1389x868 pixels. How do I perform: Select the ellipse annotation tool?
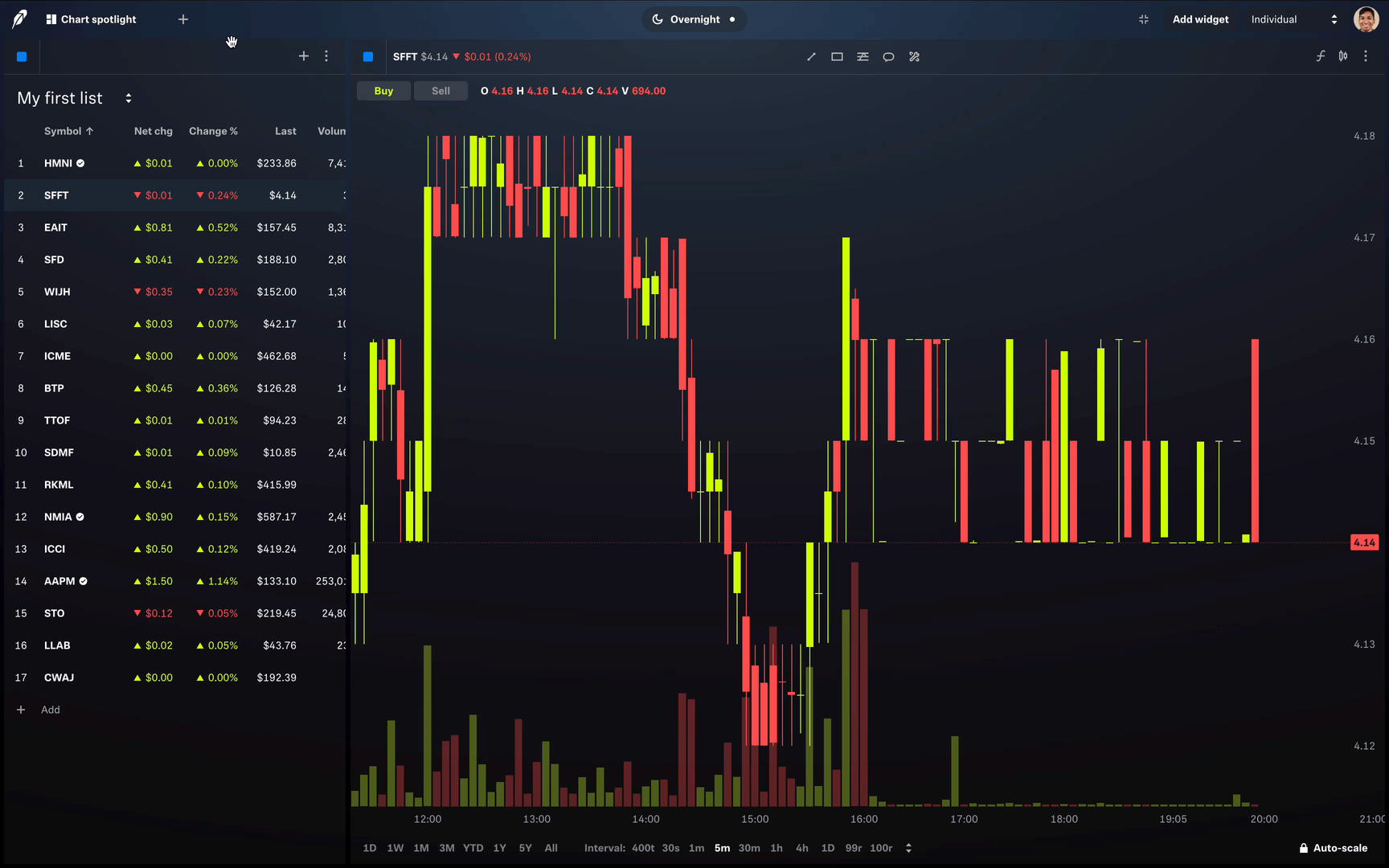(x=888, y=57)
